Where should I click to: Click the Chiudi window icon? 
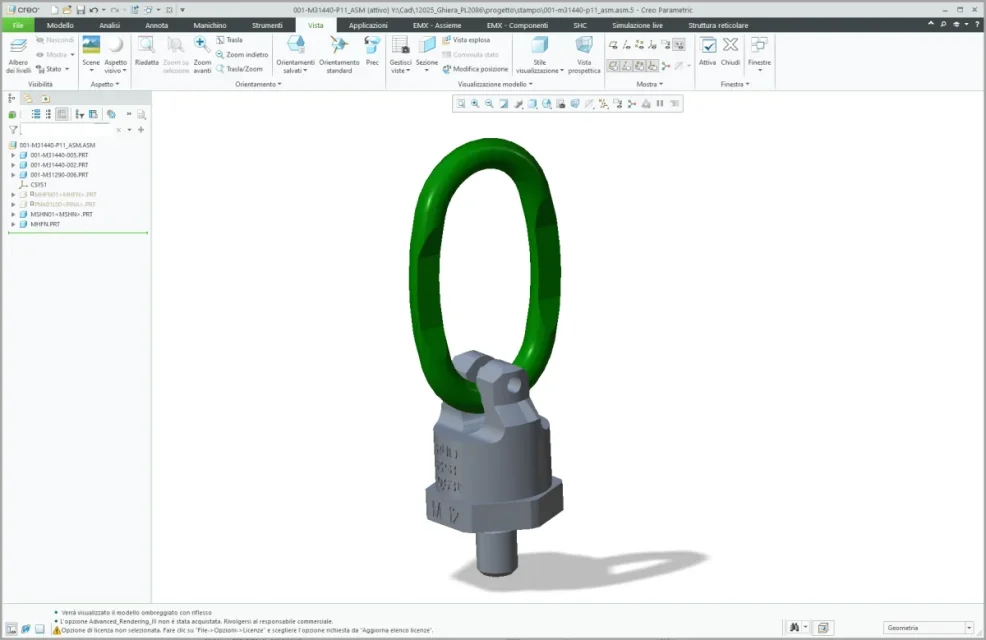[x=730, y=50]
